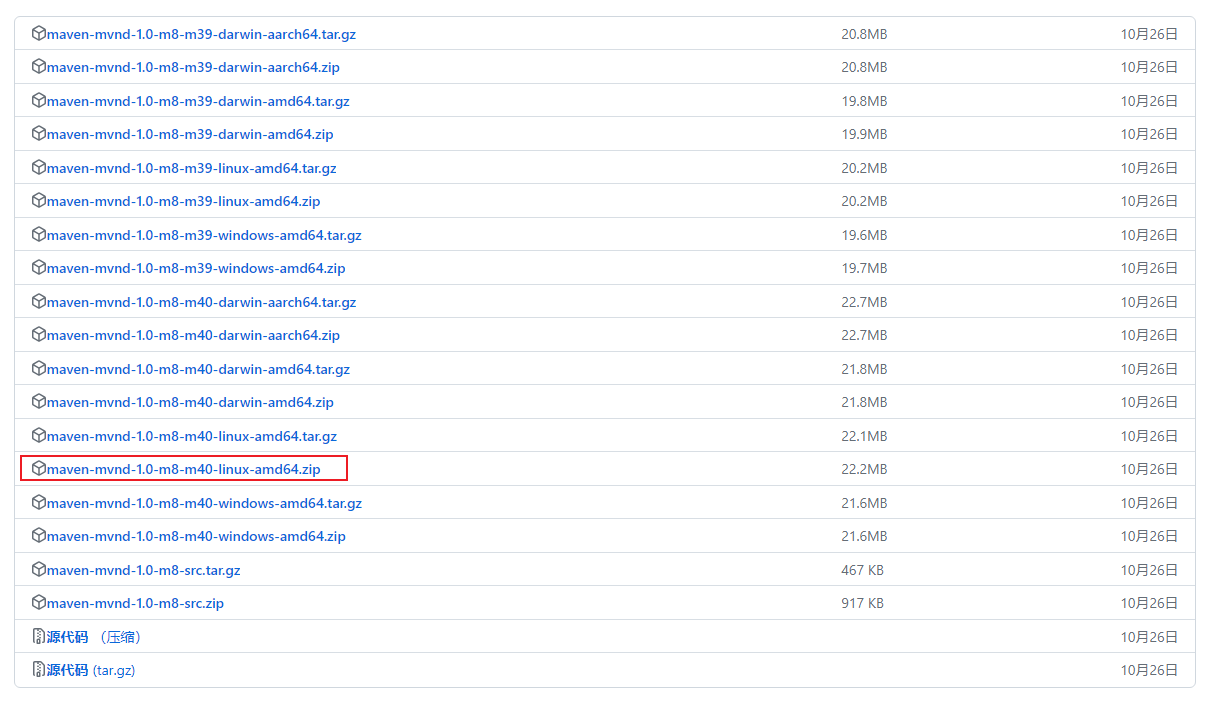Click package icon beside m40-linux-amd64.zip

coord(39,469)
